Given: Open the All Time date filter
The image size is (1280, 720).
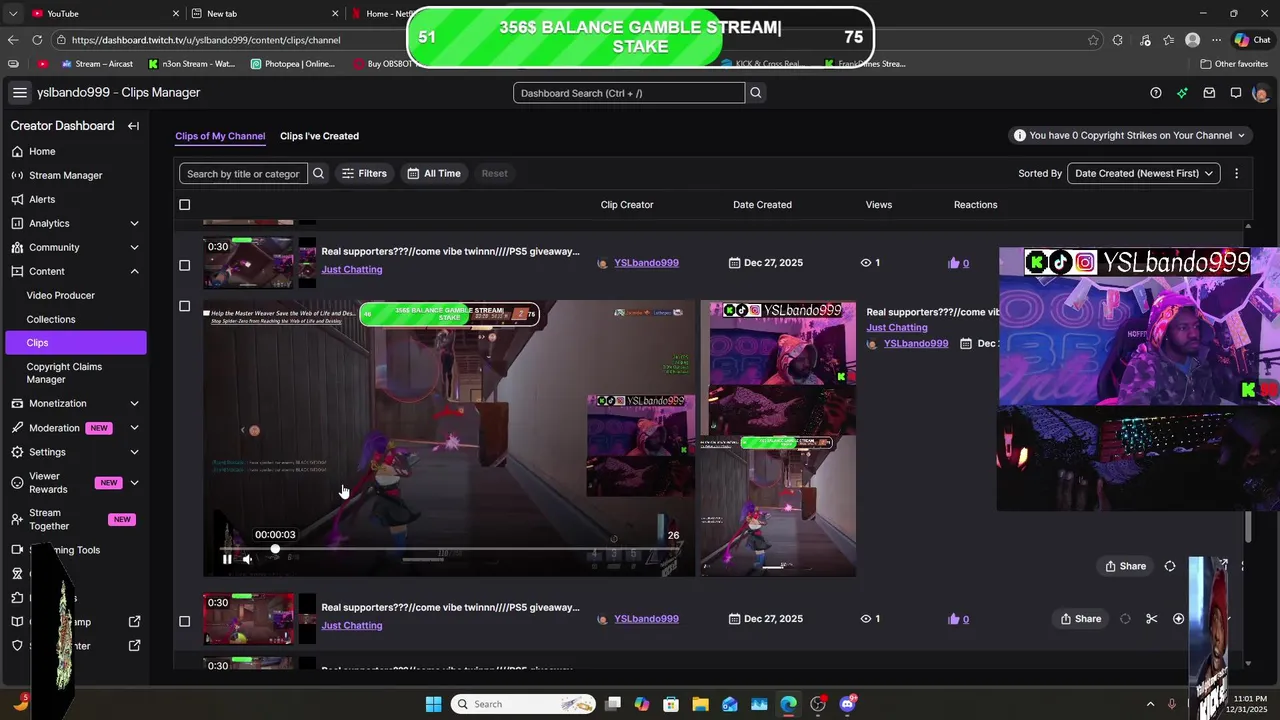Looking at the screenshot, I should tap(434, 173).
